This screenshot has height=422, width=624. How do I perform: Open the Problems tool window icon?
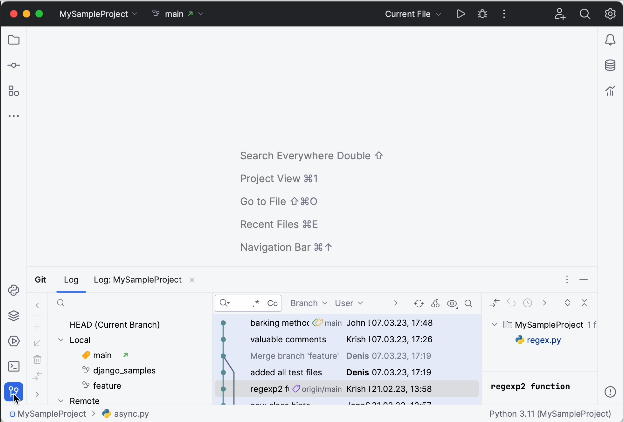coord(610,392)
